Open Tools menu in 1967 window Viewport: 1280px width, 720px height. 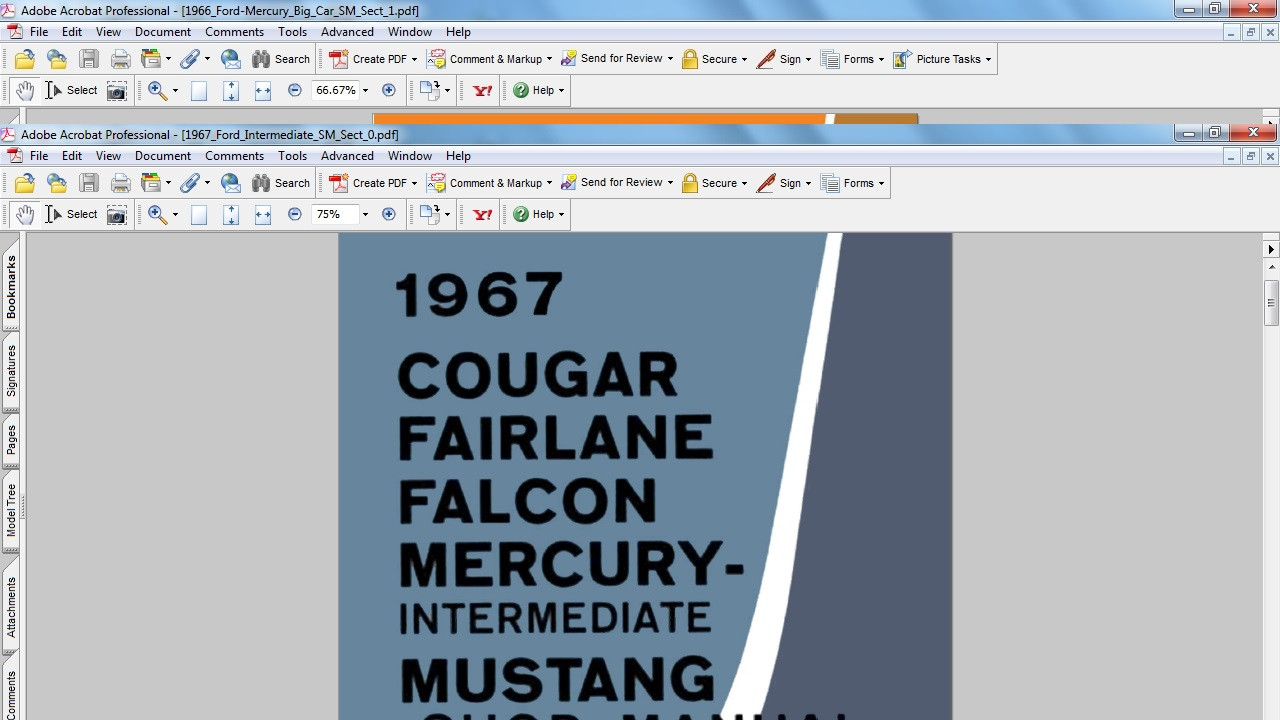pos(292,156)
